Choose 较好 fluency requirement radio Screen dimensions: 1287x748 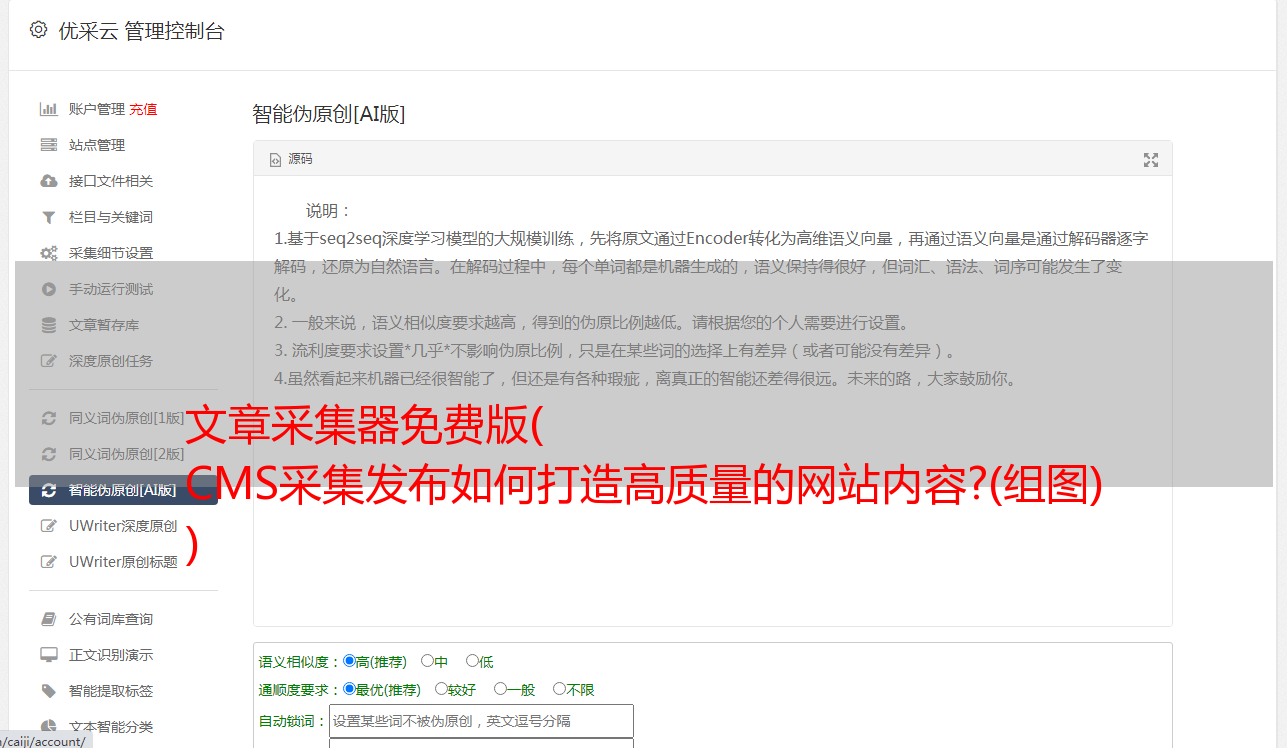coord(441,689)
